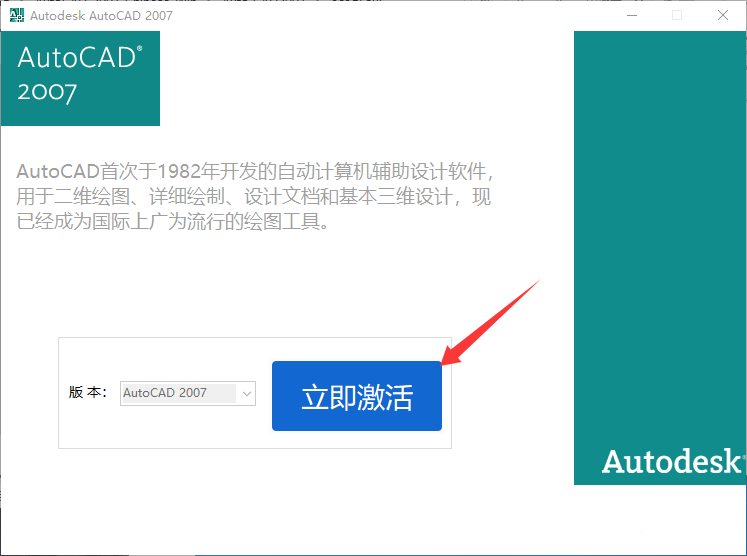This screenshot has width=747, height=556.
Task: Click the disabled maximize window button
Action: [677, 15]
